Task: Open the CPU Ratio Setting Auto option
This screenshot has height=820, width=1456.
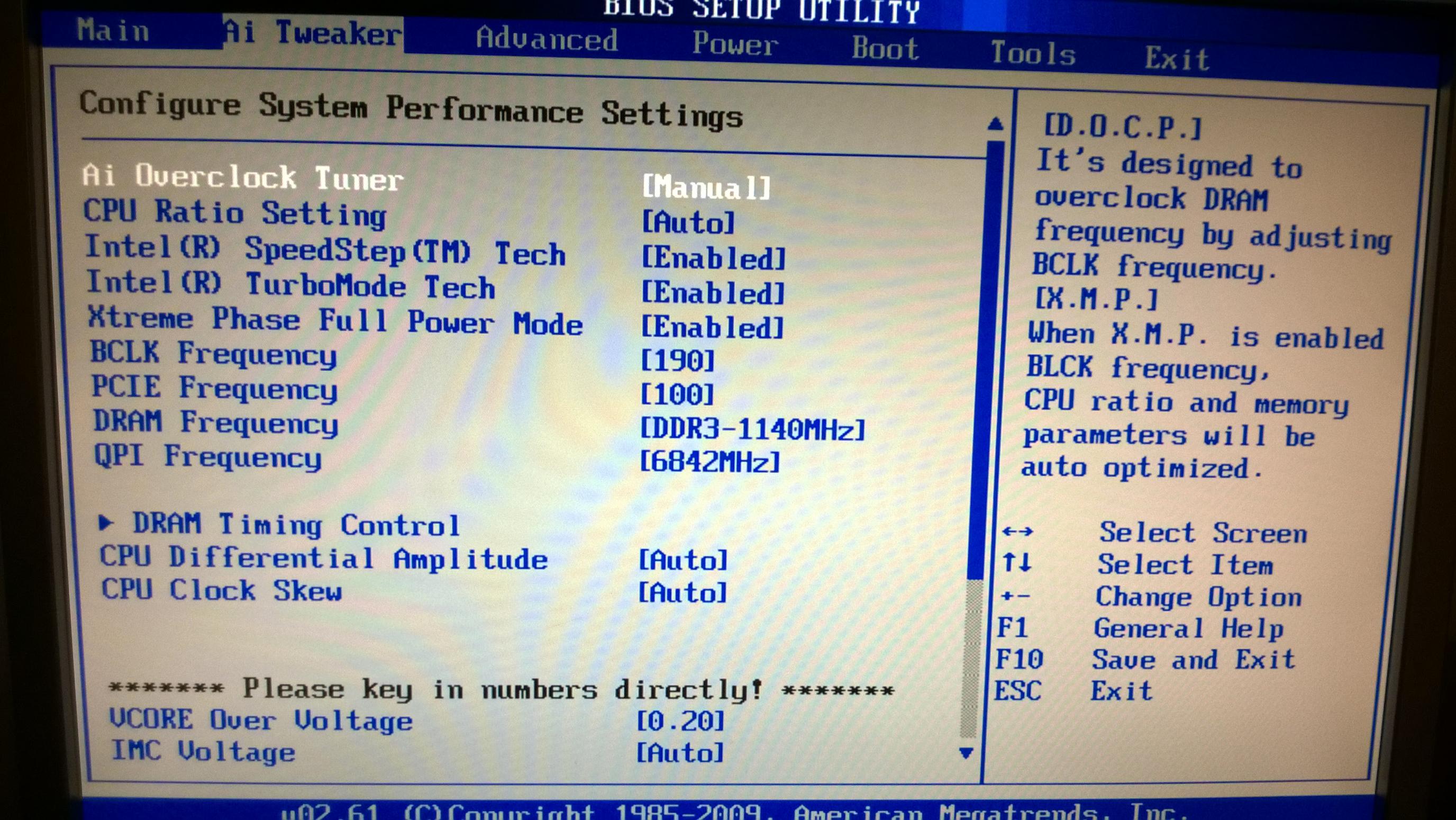Action: (688, 222)
